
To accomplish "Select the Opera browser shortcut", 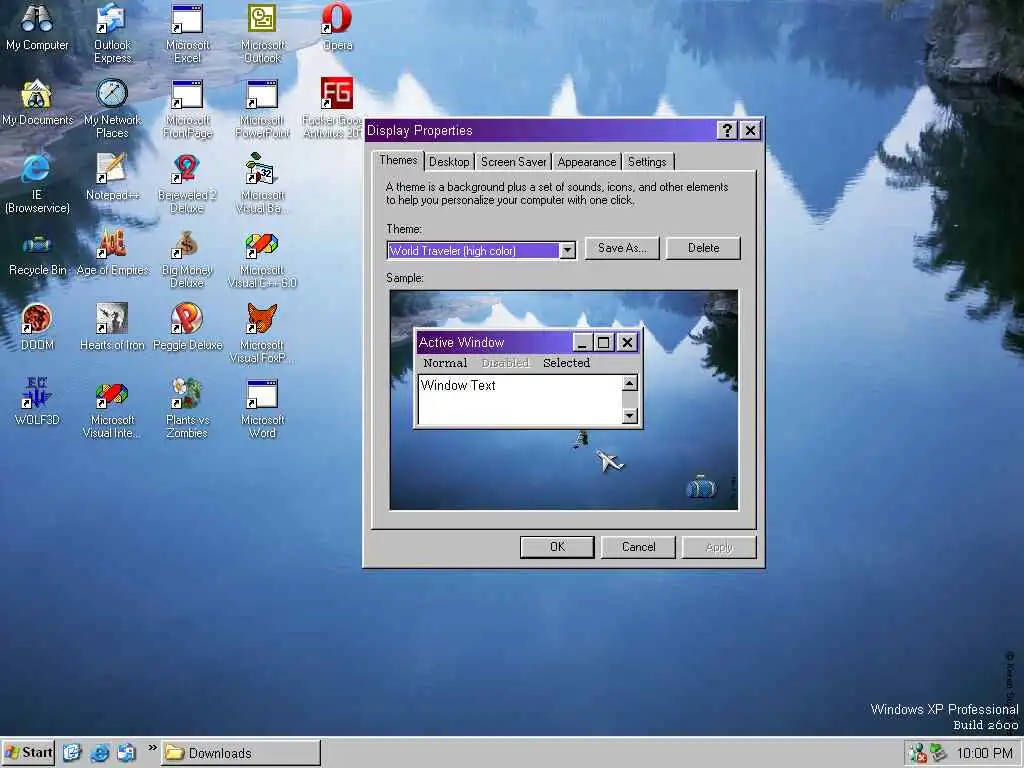I will pos(337,27).
